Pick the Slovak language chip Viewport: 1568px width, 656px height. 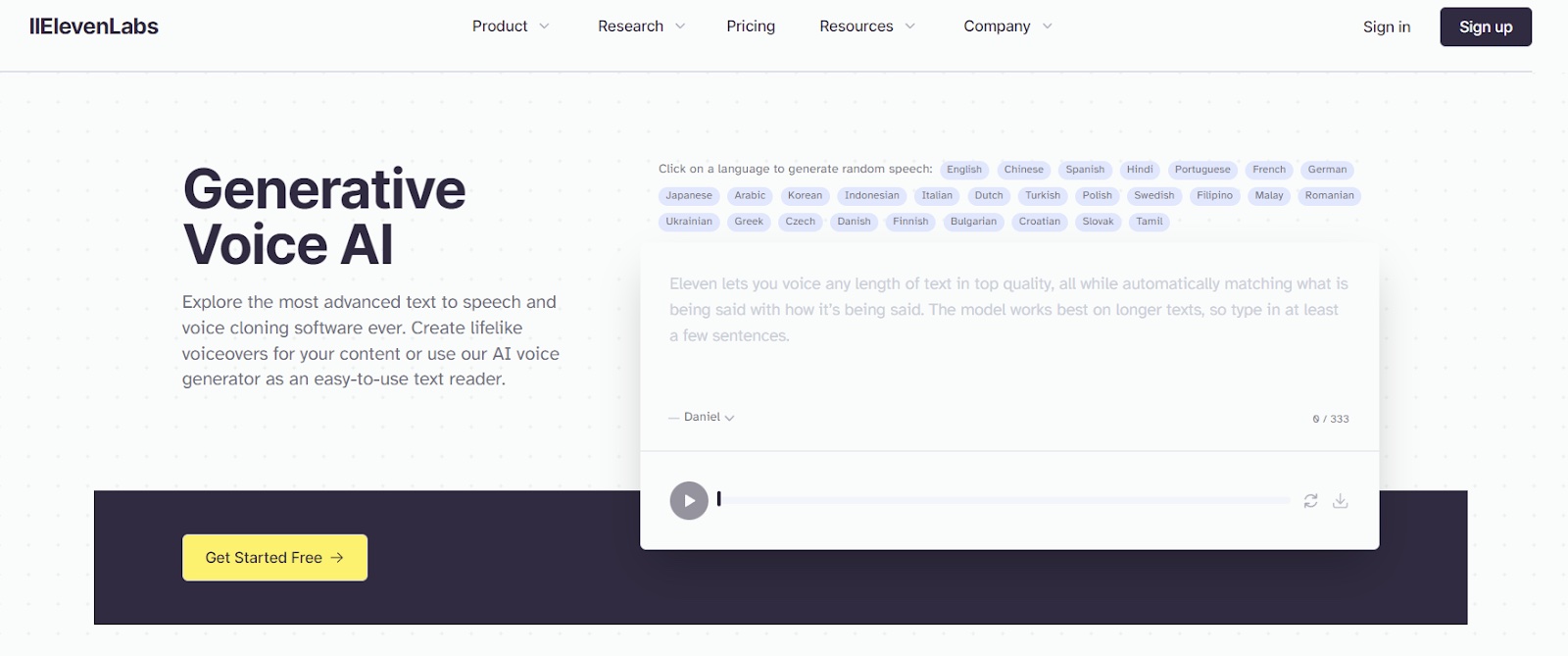pos(1099,222)
